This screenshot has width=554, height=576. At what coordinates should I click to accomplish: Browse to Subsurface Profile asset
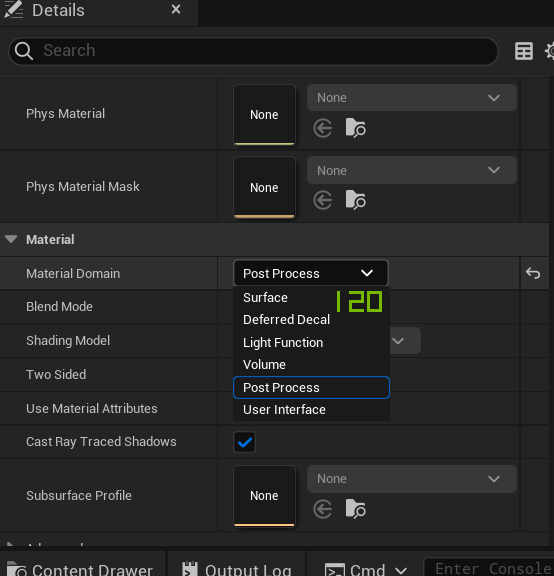[356, 510]
